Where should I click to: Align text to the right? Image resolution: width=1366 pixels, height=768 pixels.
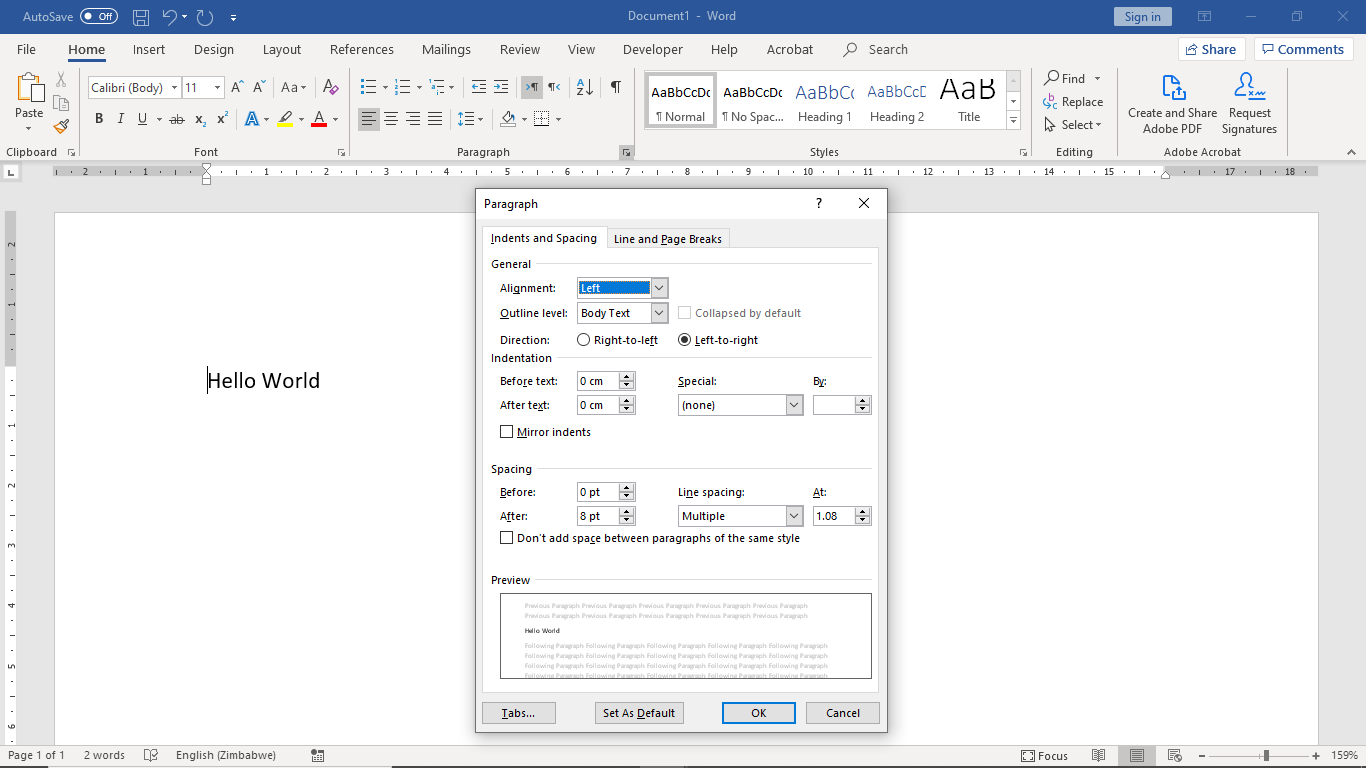coord(413,119)
